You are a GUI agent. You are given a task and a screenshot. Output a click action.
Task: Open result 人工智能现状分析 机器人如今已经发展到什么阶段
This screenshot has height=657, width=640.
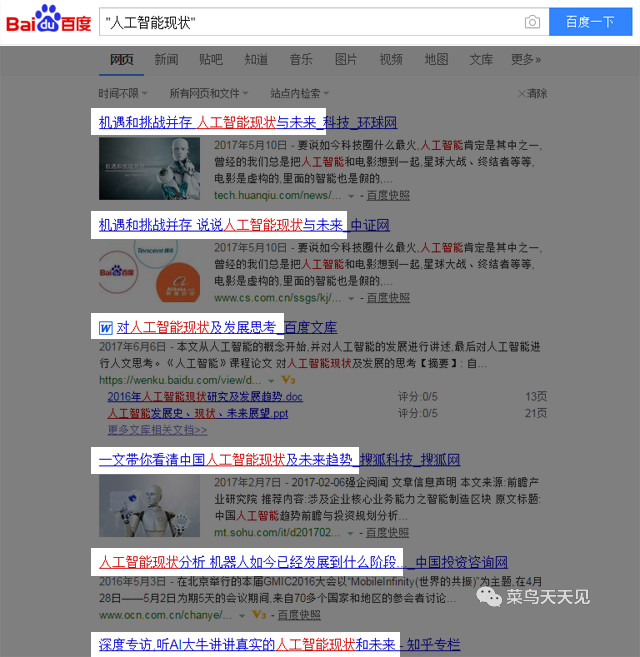coord(303,562)
